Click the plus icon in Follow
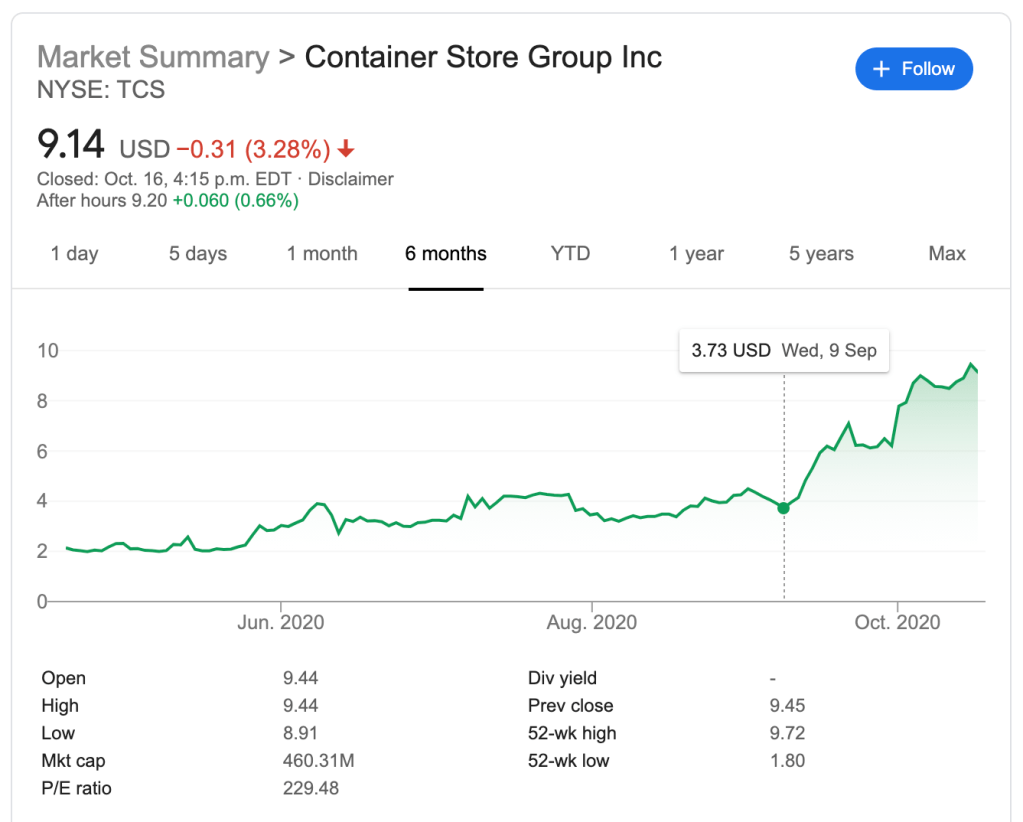This screenshot has width=1023, height=822. [881, 69]
